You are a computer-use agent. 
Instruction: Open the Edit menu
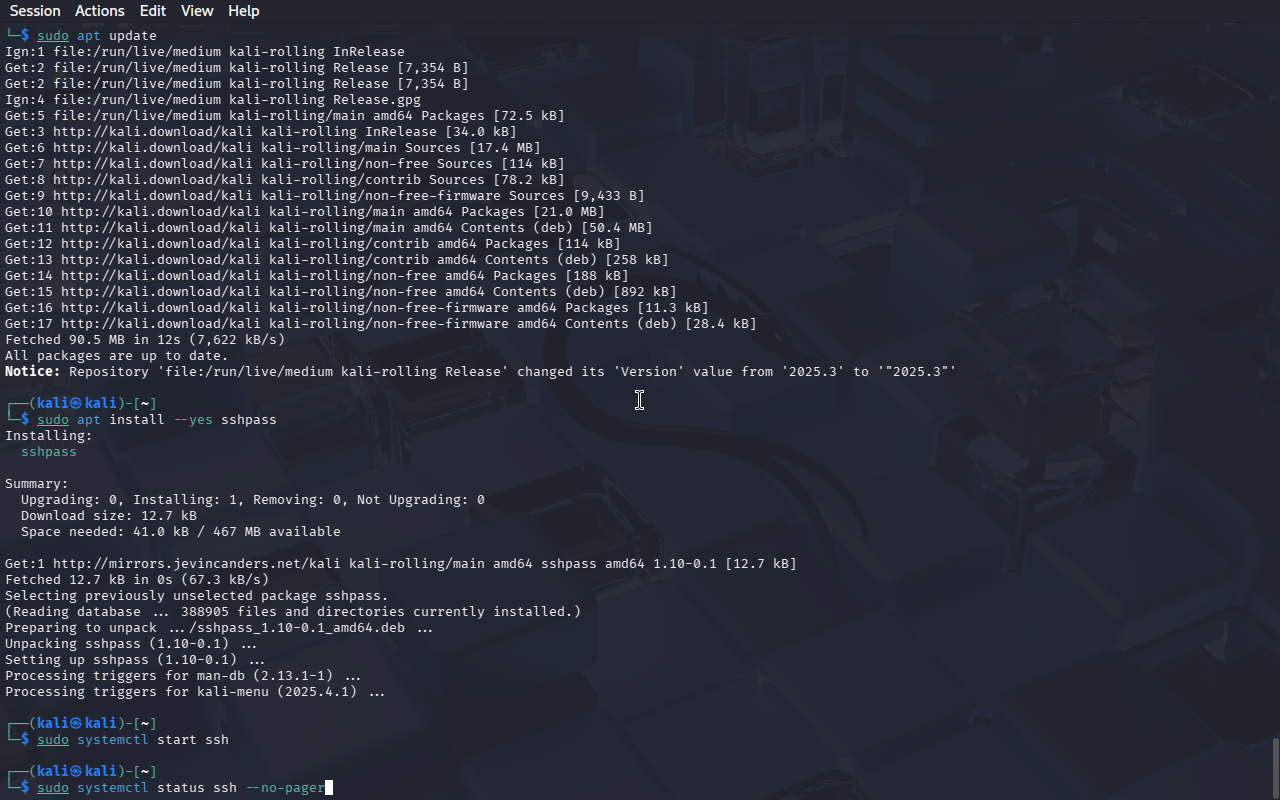tap(153, 11)
